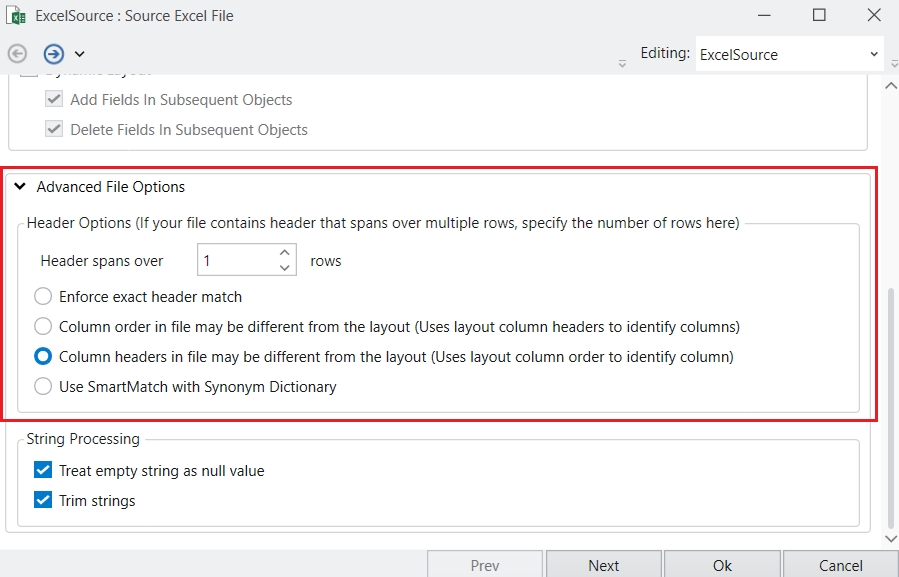
Task: Collapse the Advanced File Options section
Action: 20,187
